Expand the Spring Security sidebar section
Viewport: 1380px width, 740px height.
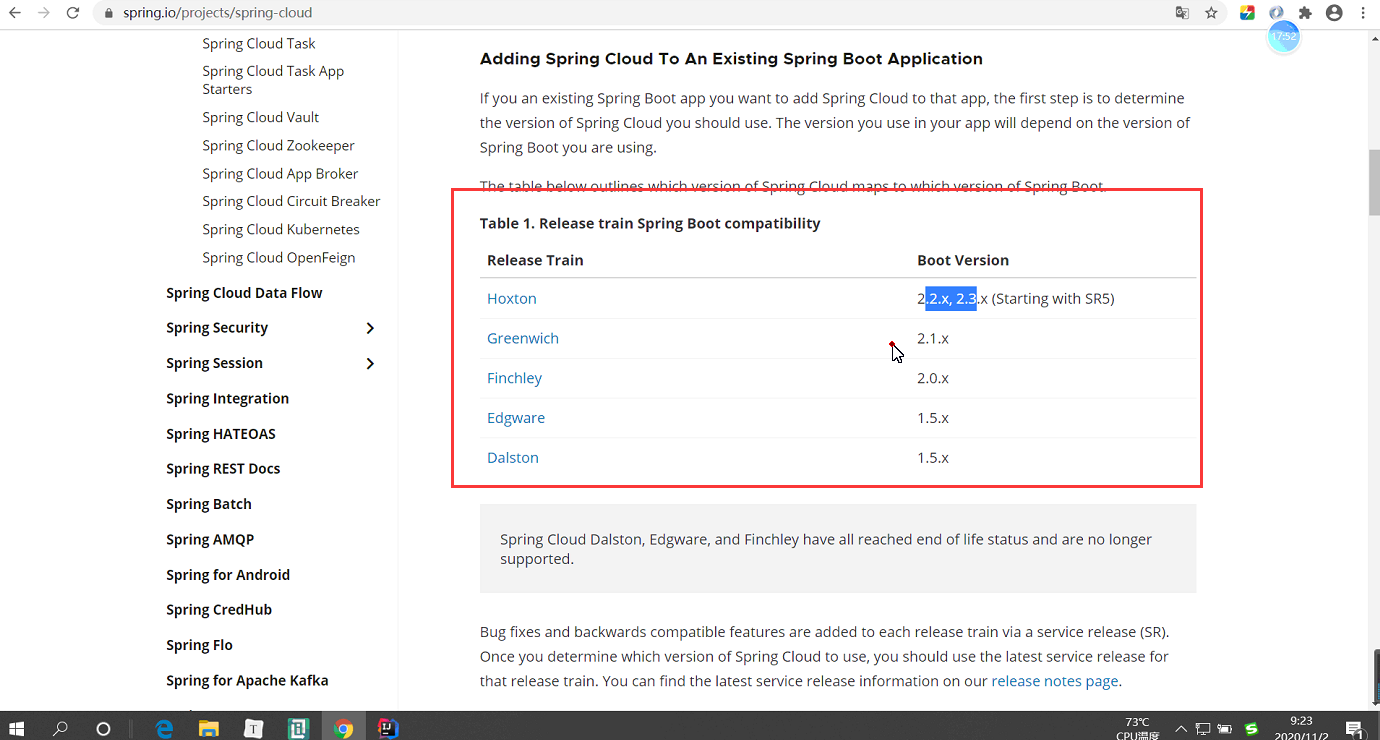[370, 328]
